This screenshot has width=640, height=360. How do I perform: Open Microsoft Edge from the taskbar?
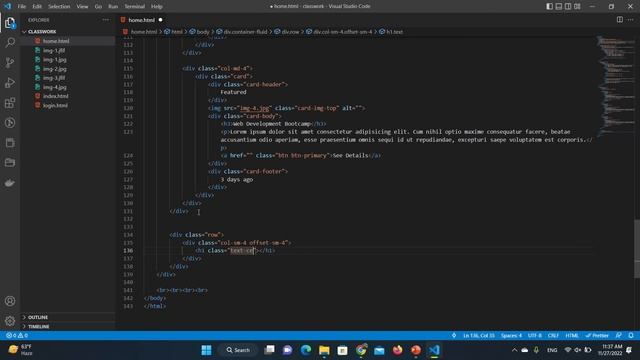306,350
